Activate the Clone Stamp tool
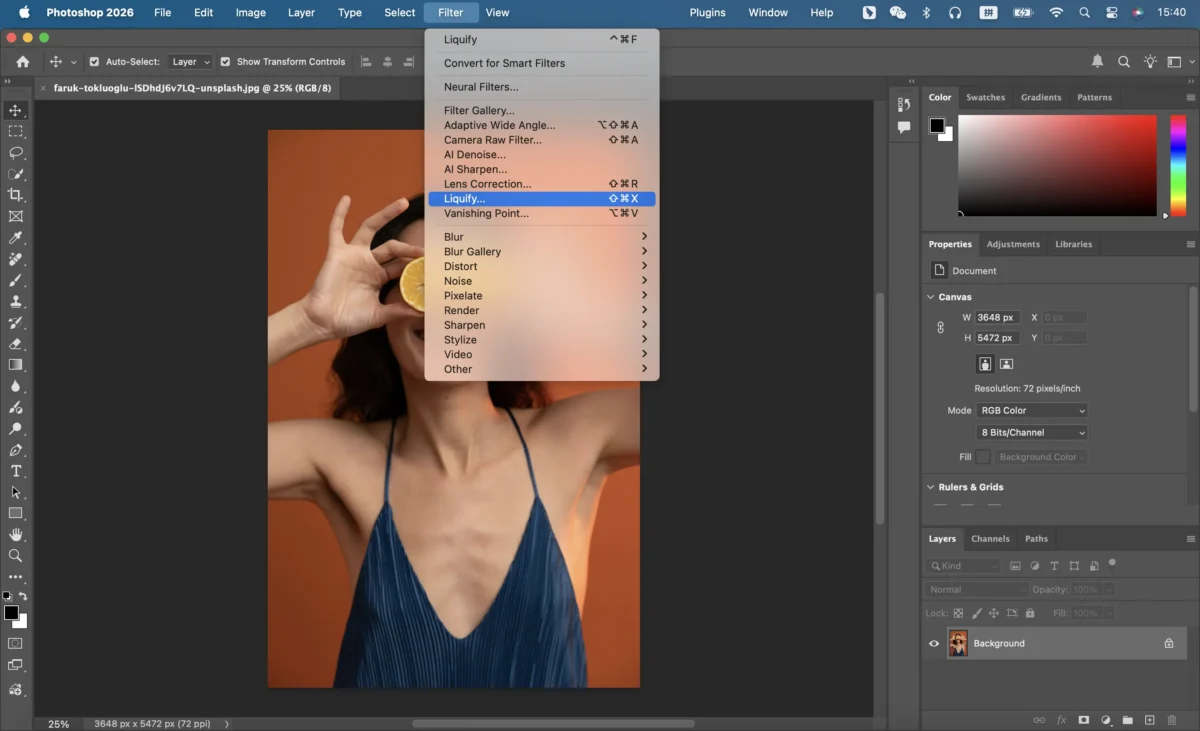The height and width of the screenshot is (731, 1200). 15,301
